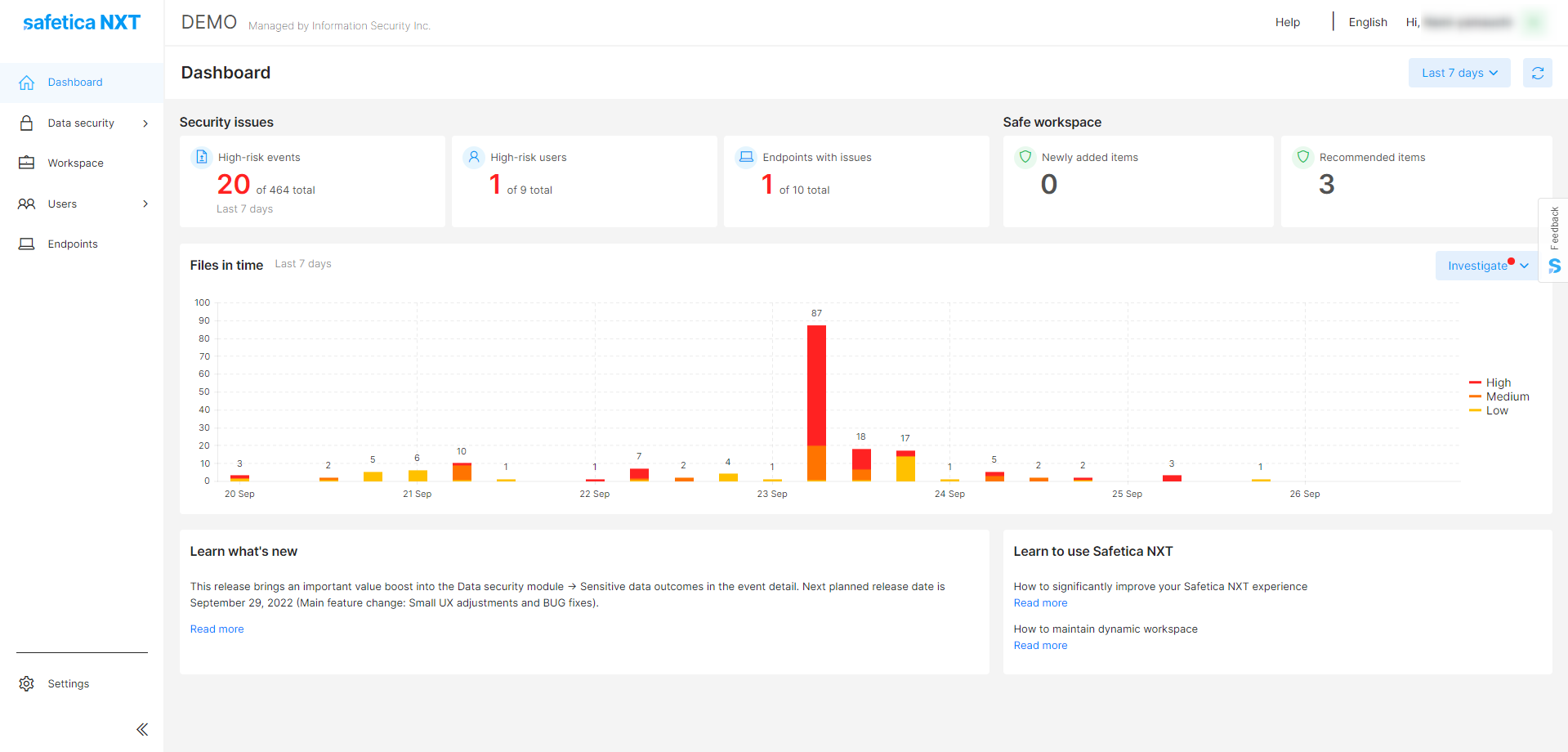Click the High-risk users person icon

[x=474, y=157]
